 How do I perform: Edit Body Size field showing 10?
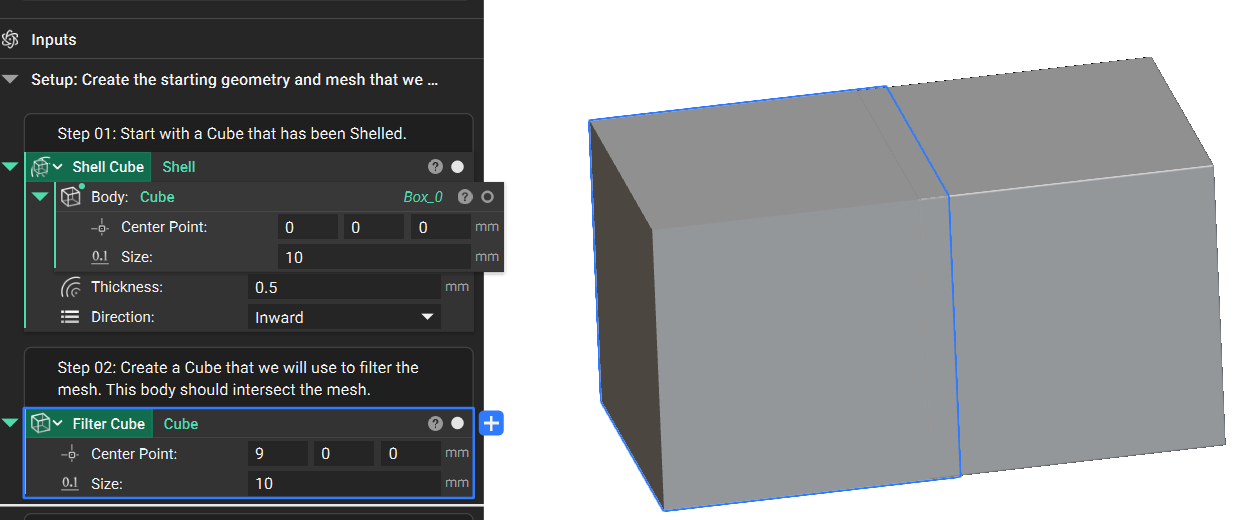click(x=374, y=257)
